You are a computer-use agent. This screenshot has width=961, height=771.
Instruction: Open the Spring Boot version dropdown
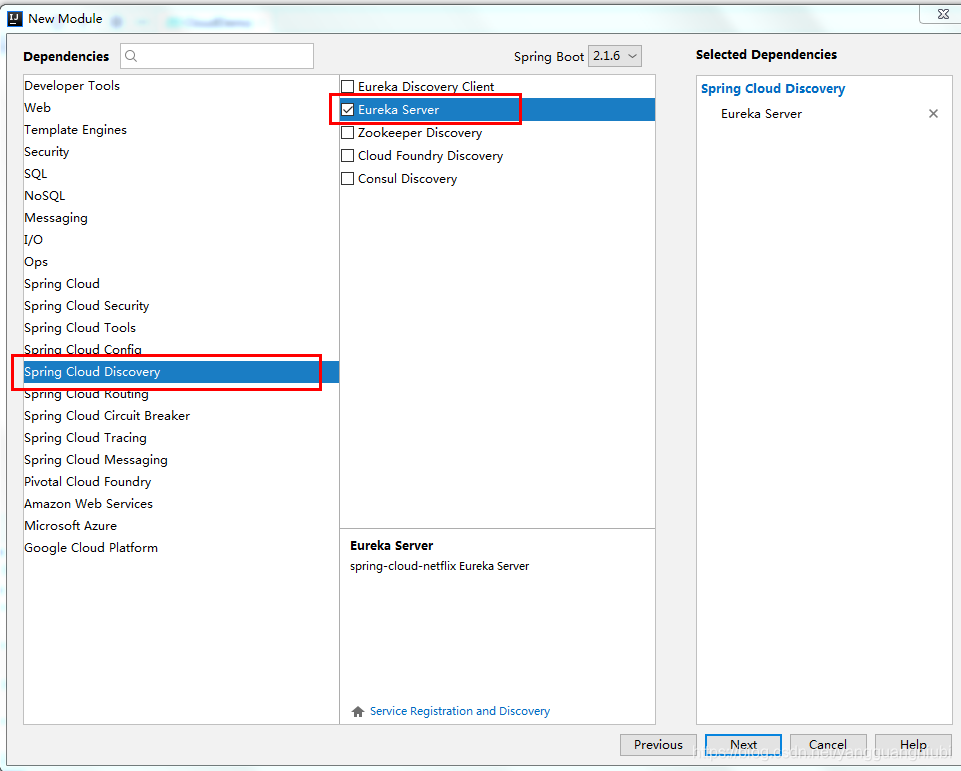click(x=615, y=56)
